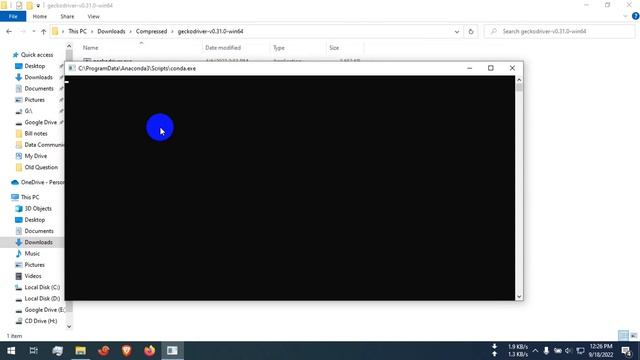Viewport: 640px width, 360px height.
Task: Launch Brave browser from taskbar
Action: (127, 351)
